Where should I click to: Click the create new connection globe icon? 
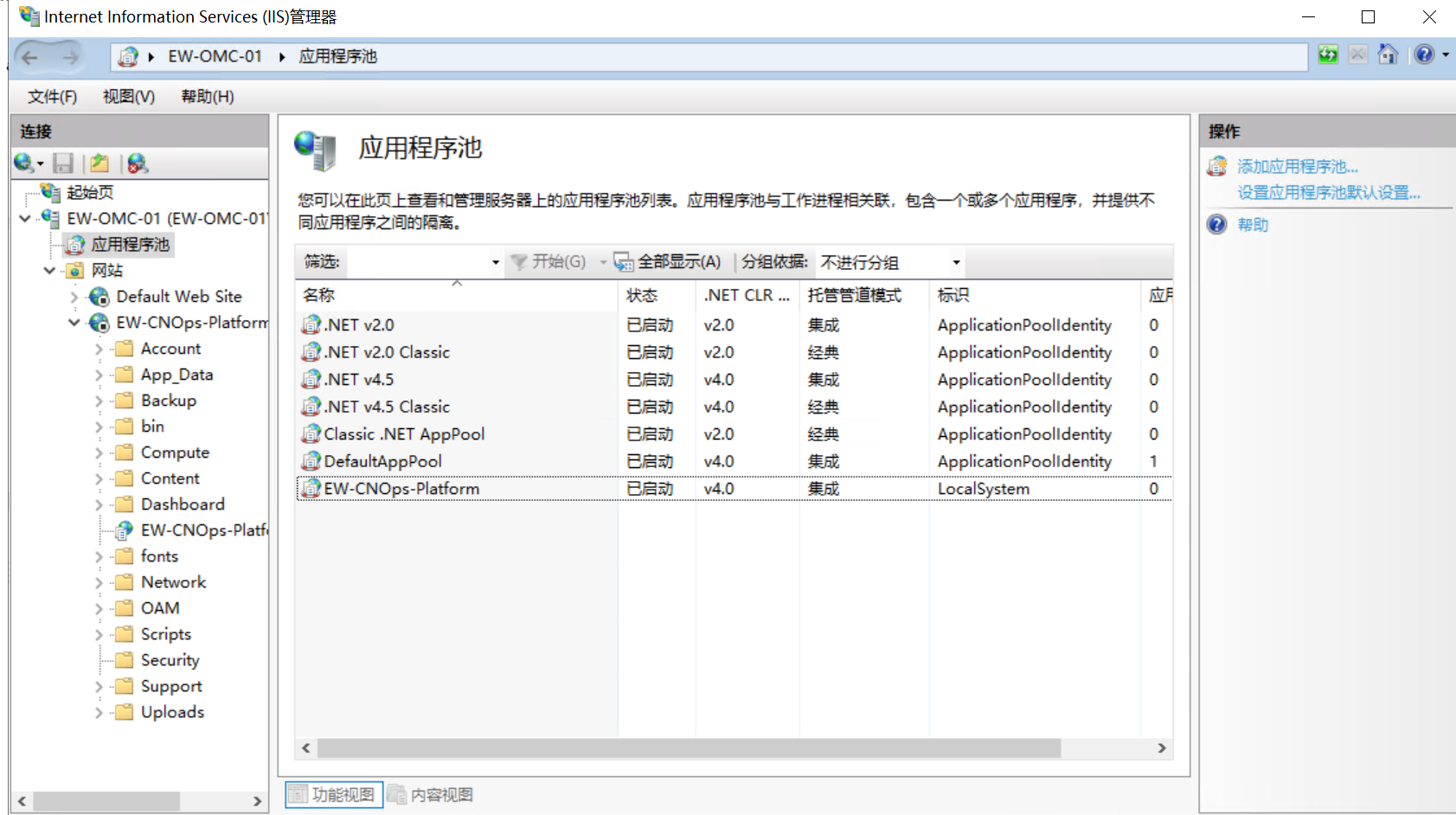tap(24, 163)
